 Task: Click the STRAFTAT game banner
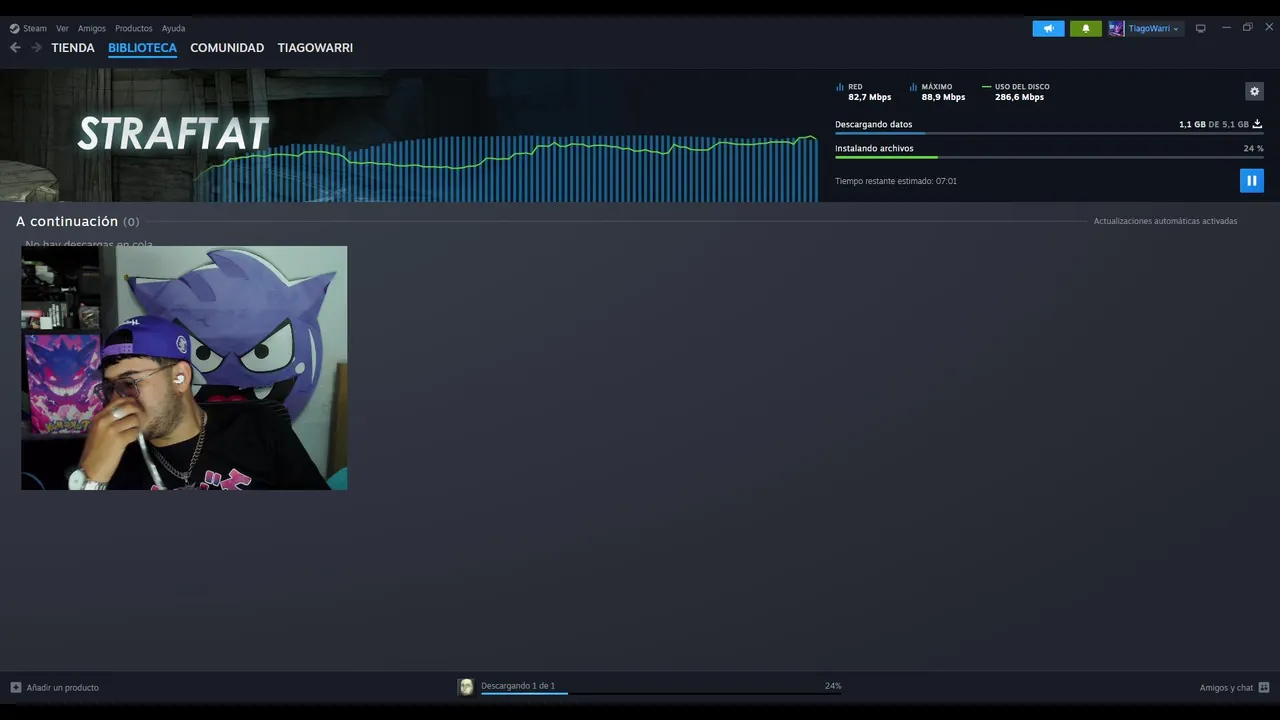tap(409, 135)
